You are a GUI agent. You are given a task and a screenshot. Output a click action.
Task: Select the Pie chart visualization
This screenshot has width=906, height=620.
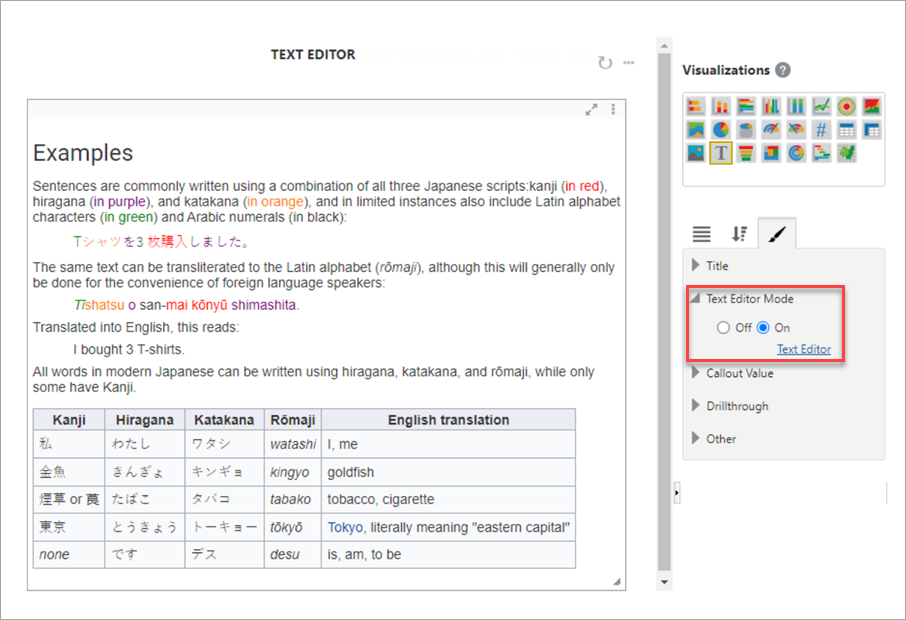720,129
